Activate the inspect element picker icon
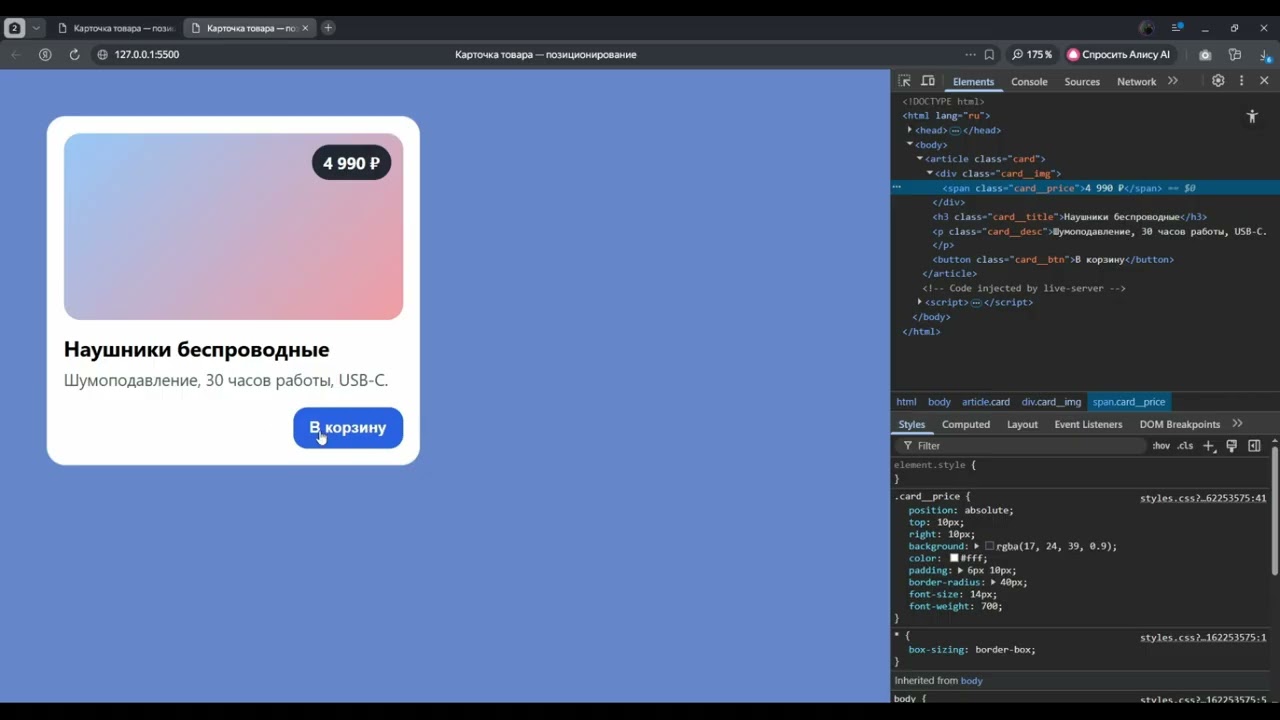Image resolution: width=1280 pixels, height=720 pixels. coord(904,81)
